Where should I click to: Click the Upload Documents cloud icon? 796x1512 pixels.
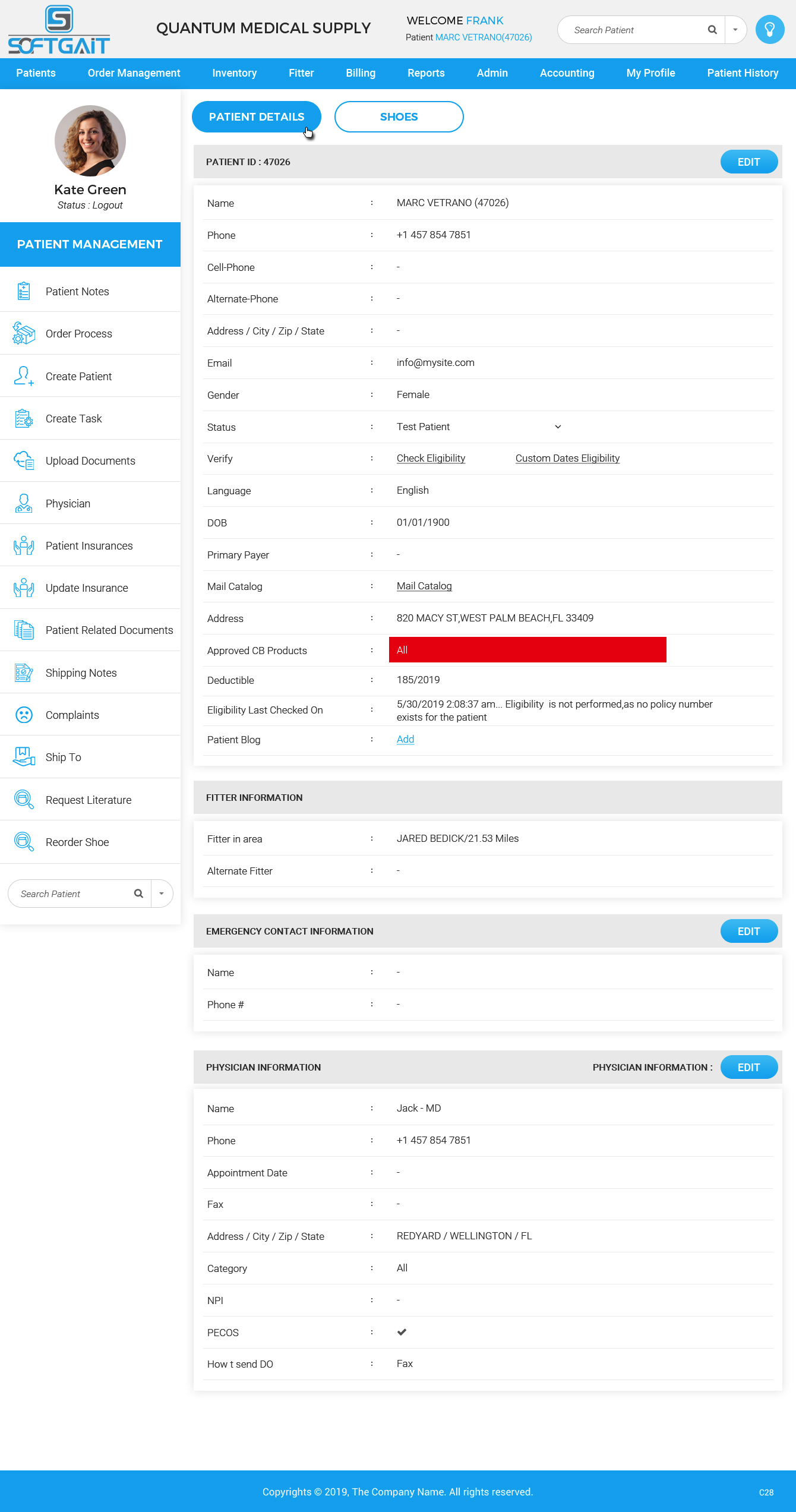(24, 460)
